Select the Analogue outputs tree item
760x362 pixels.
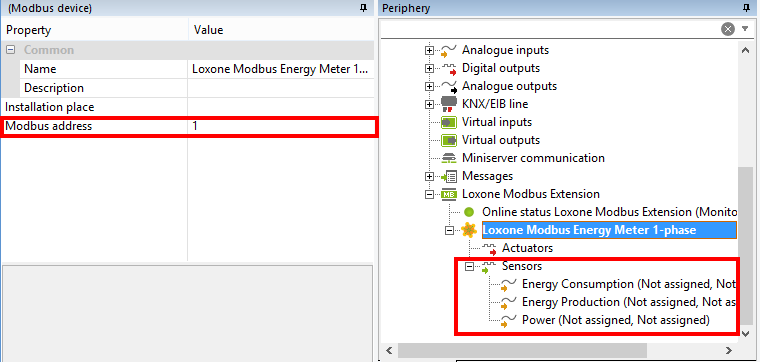tap(509, 86)
